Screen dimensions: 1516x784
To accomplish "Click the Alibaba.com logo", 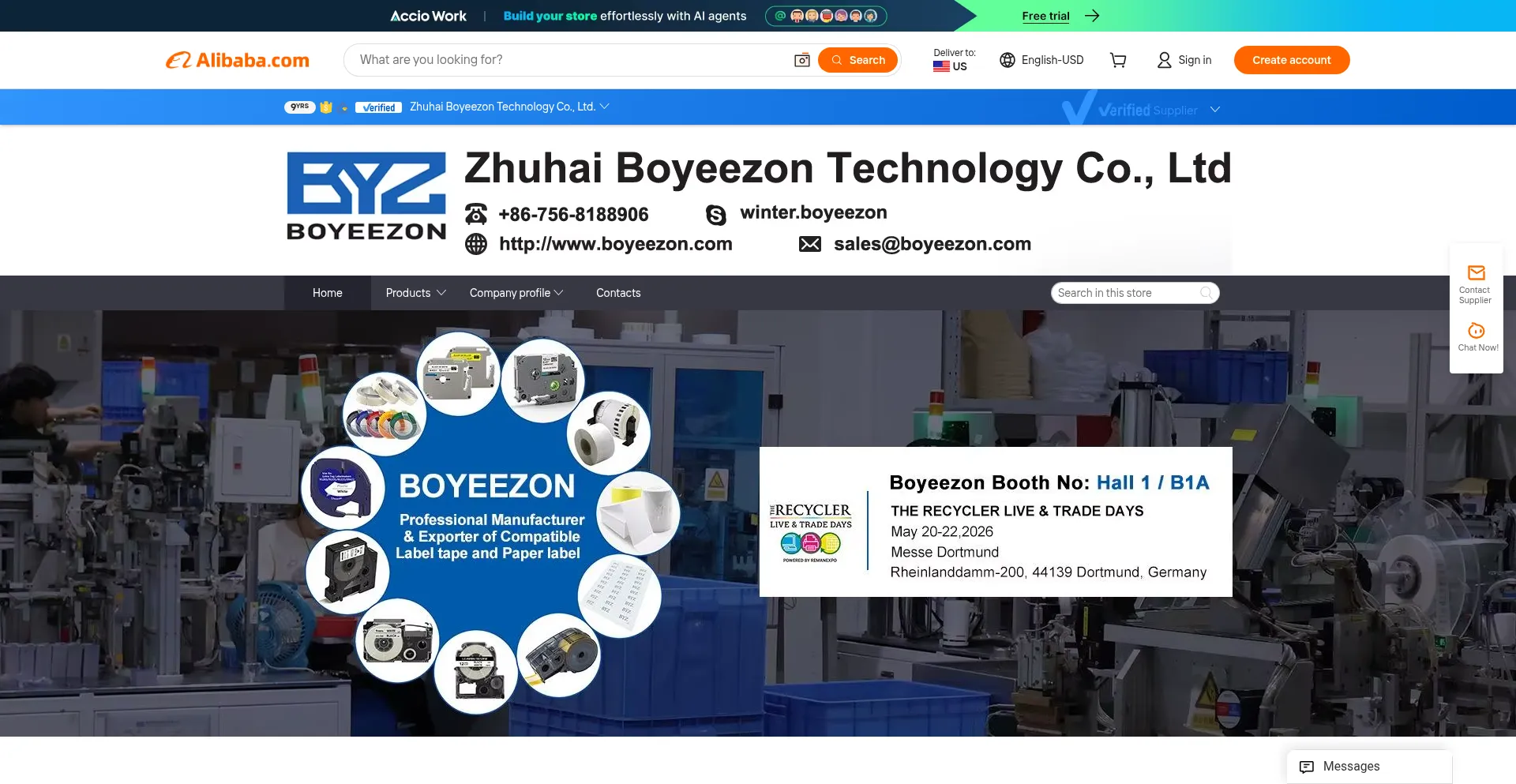I will point(237,60).
